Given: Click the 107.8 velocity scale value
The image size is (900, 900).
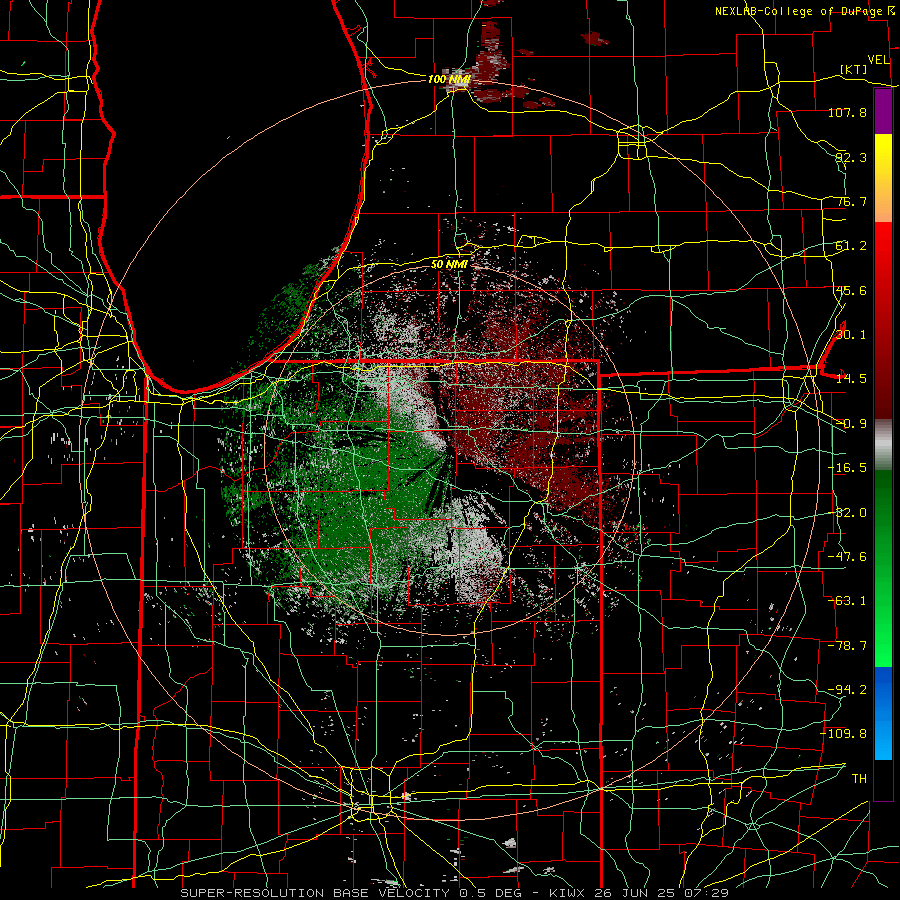Looking at the screenshot, I should pos(847,112).
